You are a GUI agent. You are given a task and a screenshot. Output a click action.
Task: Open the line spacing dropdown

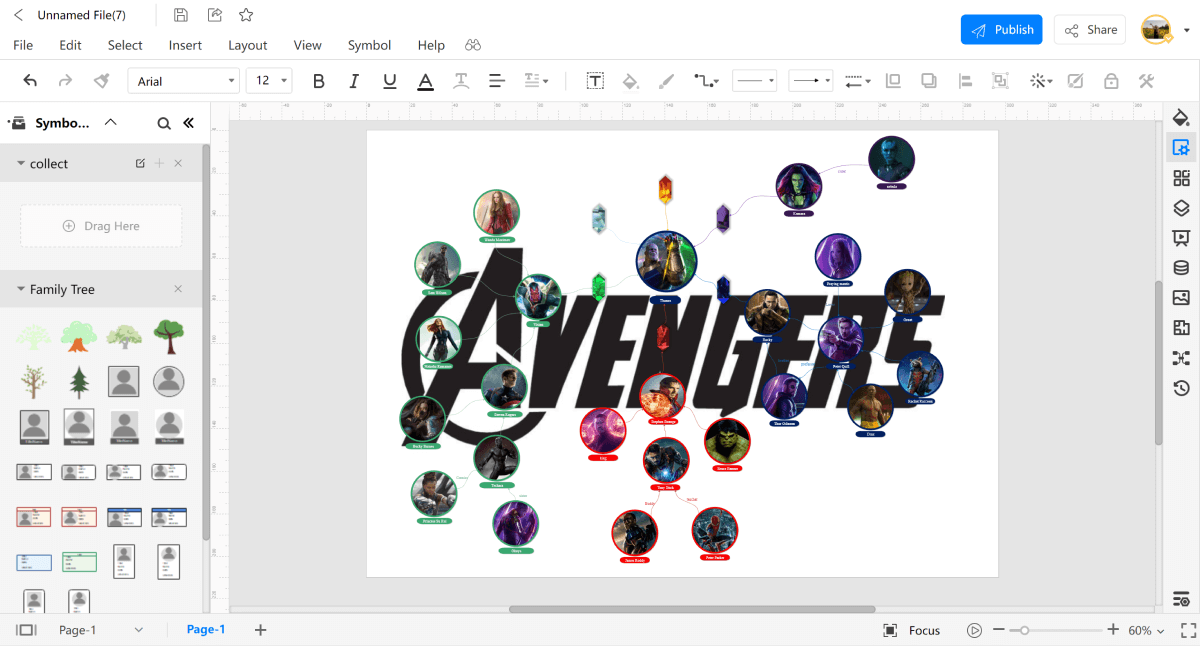tap(537, 81)
